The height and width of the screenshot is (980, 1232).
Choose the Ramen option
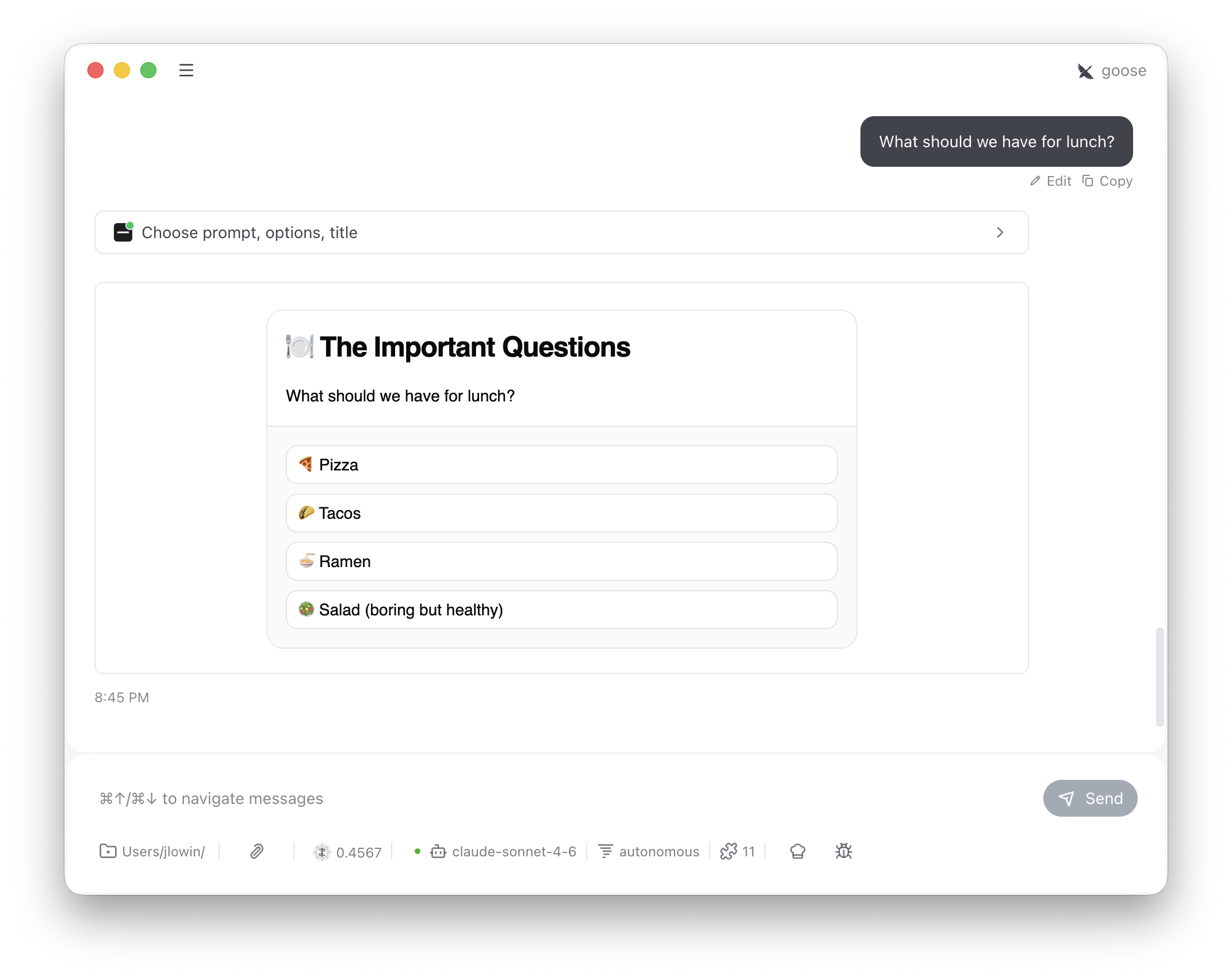pos(561,561)
